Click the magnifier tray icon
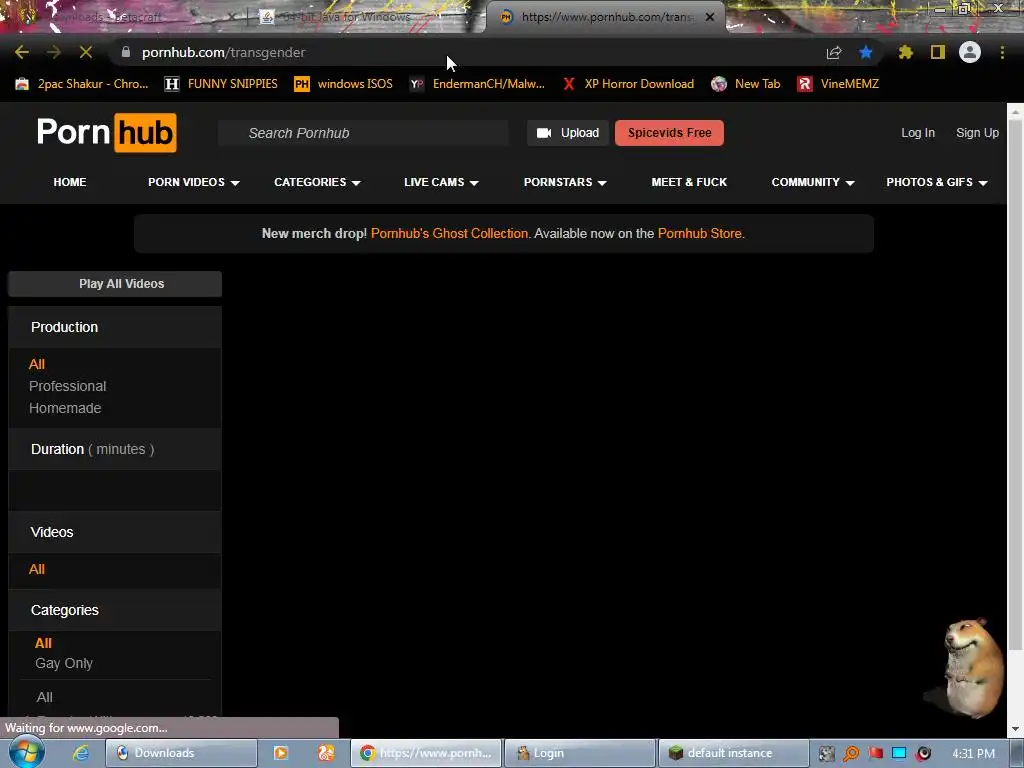Screen dimensions: 1024x768 851,754
